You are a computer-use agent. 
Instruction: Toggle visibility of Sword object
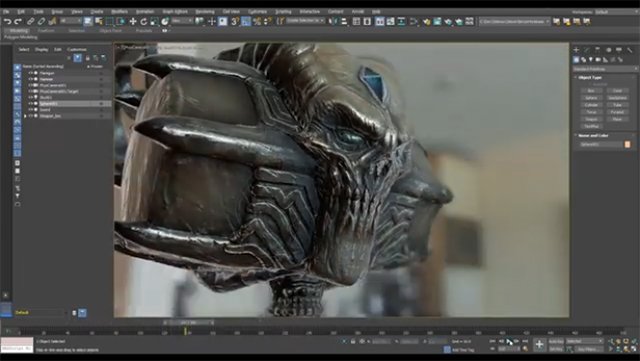pyautogui.click(x=31, y=110)
